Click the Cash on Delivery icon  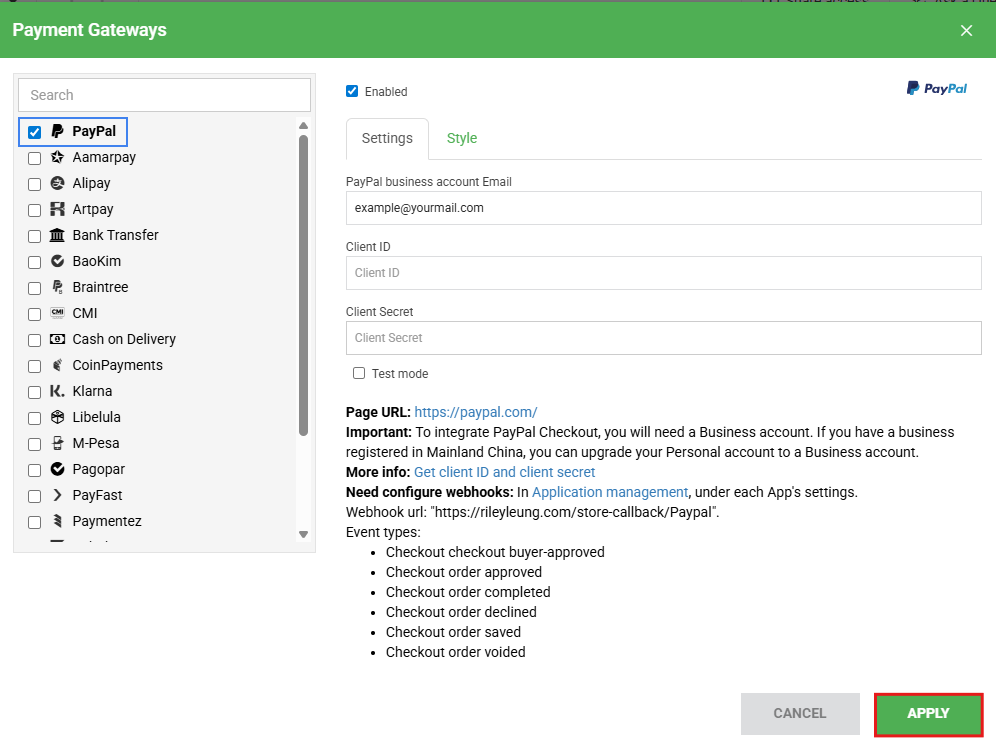click(x=57, y=339)
